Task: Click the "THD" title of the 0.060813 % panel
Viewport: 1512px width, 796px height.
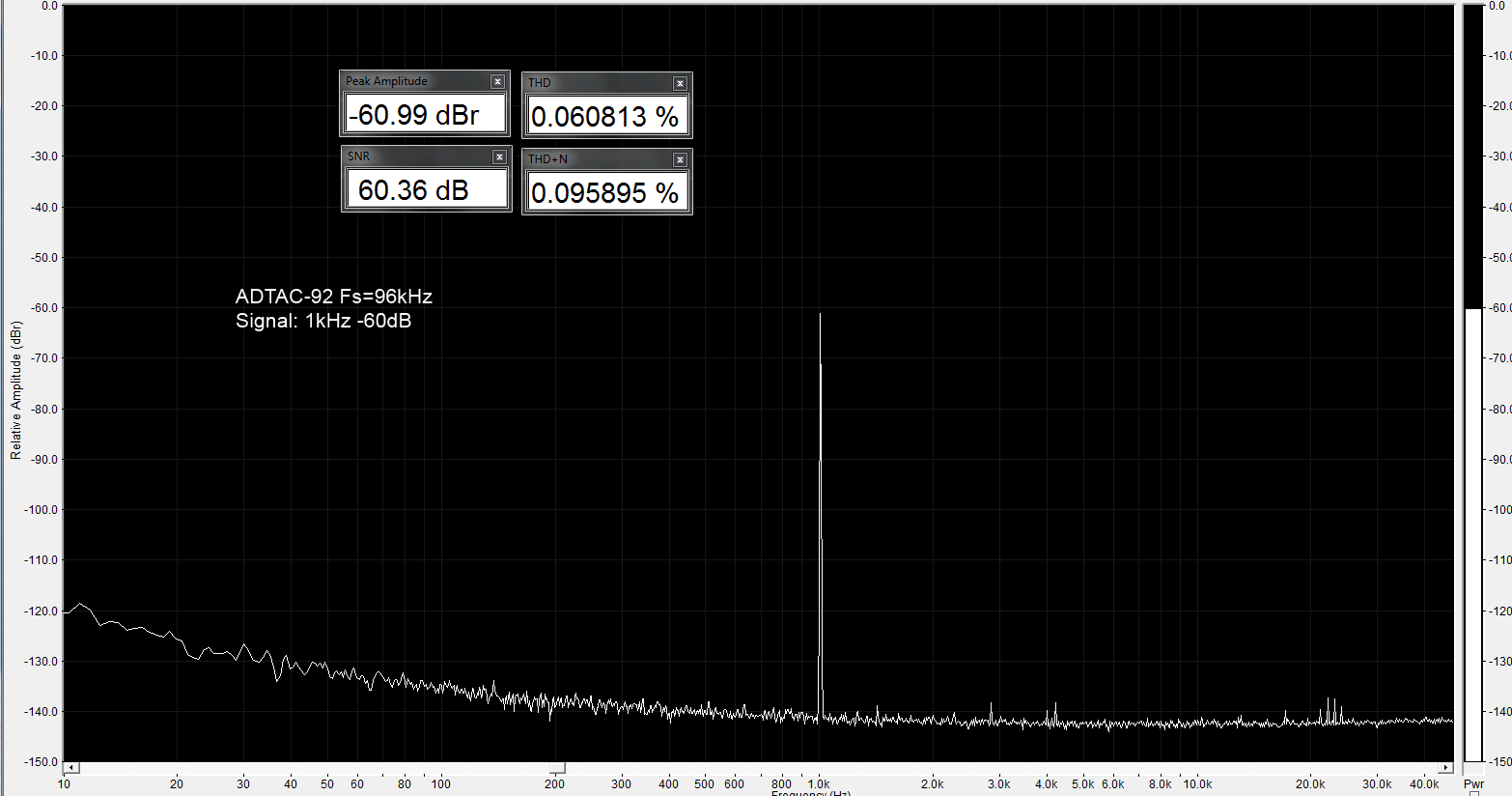Action: 539,83
